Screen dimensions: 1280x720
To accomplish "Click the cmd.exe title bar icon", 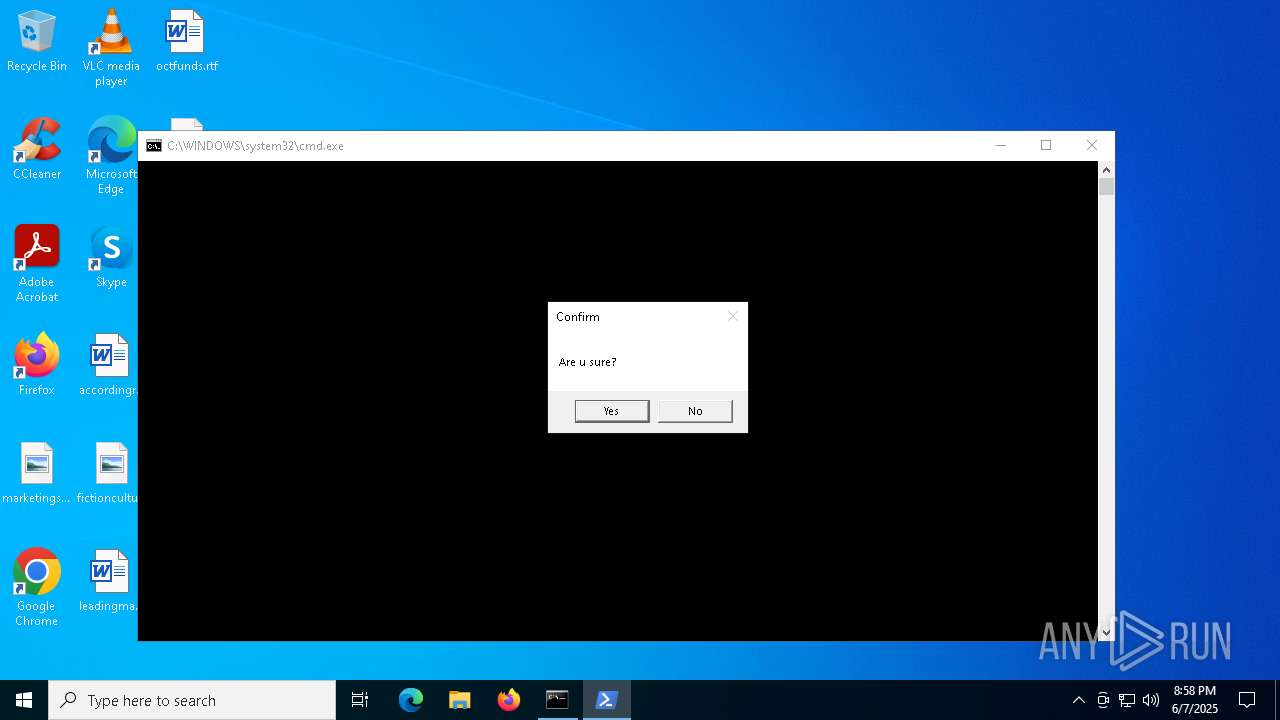I will tap(153, 146).
